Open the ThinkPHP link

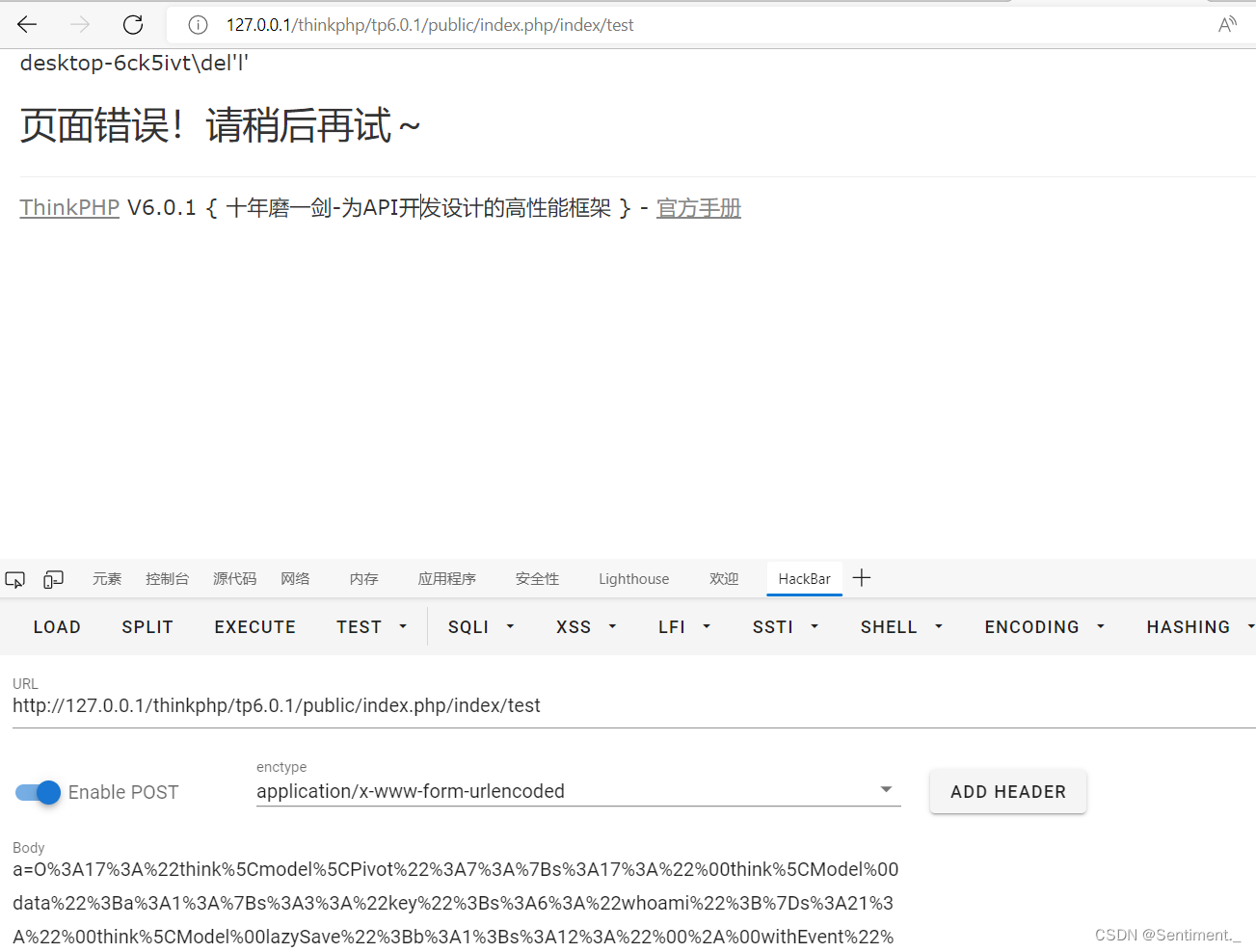[x=69, y=208]
